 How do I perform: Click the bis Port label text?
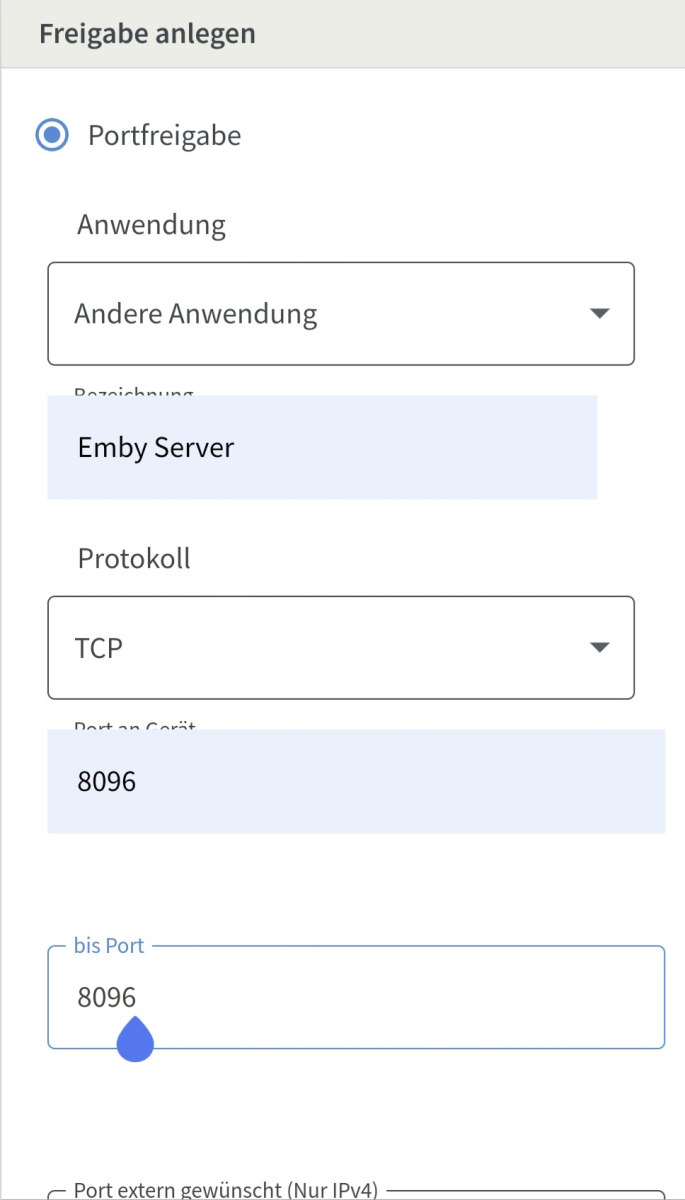[108, 945]
